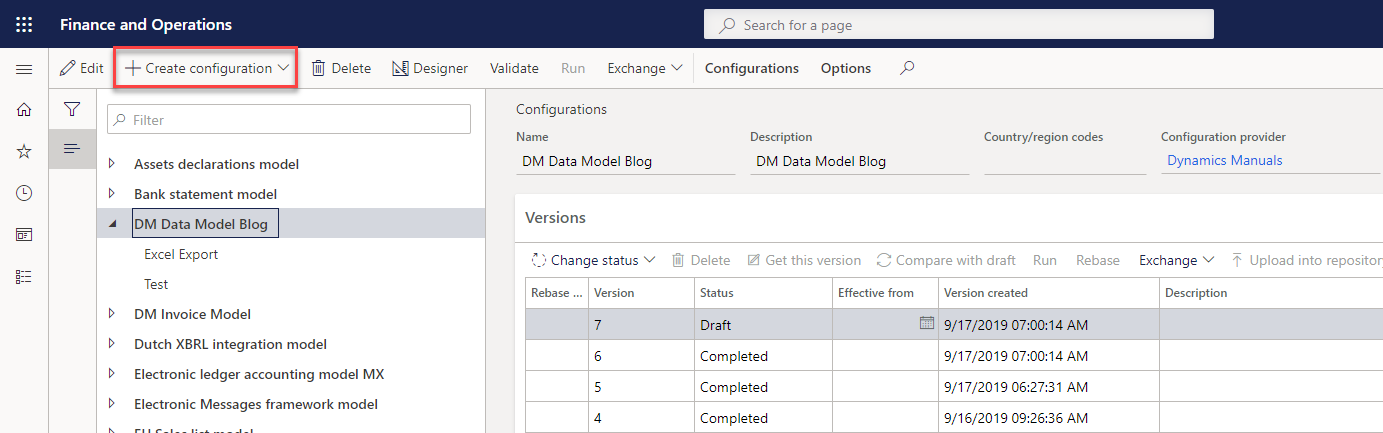The image size is (1383, 433).
Task: Open the app launcher waffle icon
Action: (x=24, y=24)
